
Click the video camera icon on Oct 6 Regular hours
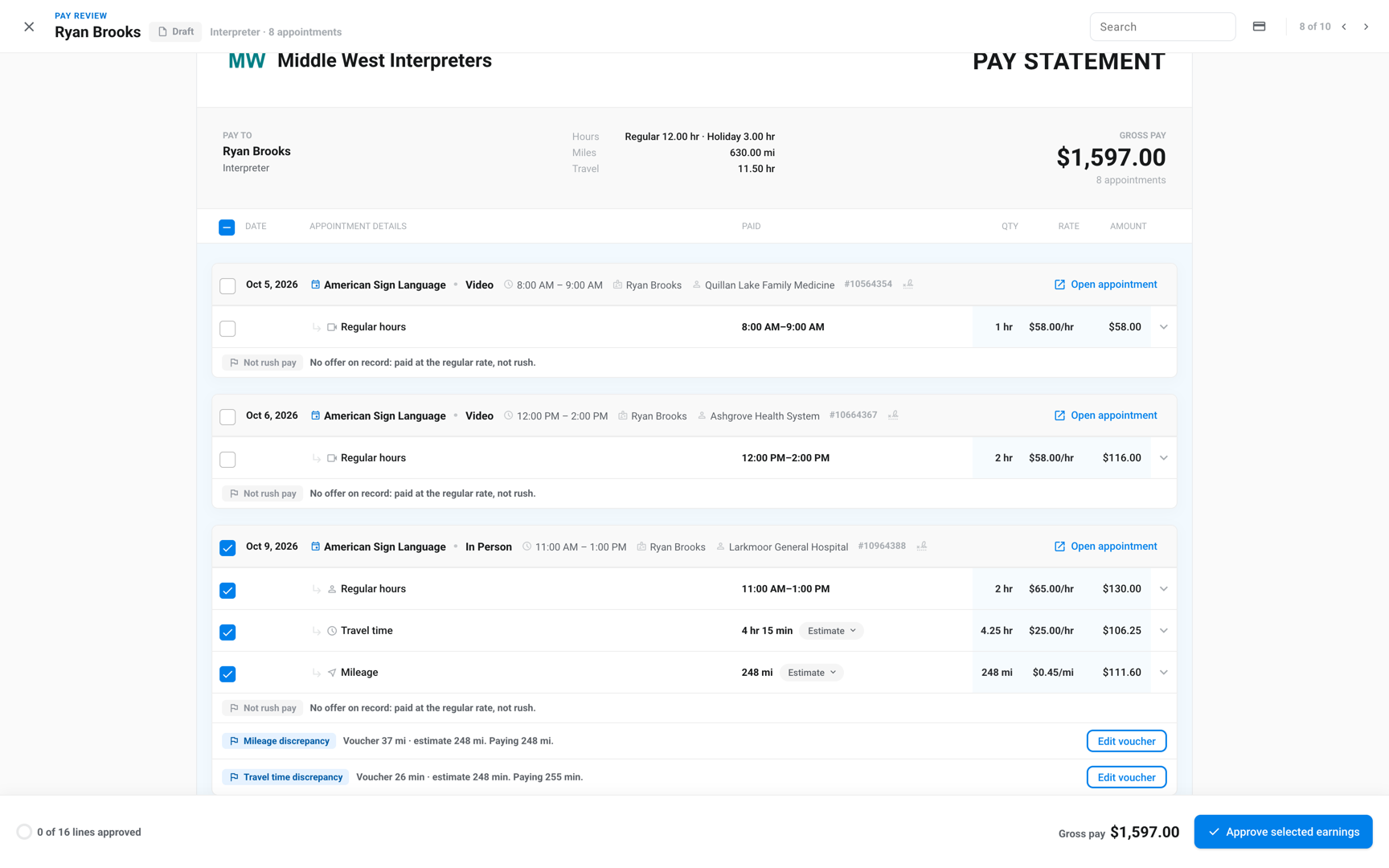click(x=331, y=458)
